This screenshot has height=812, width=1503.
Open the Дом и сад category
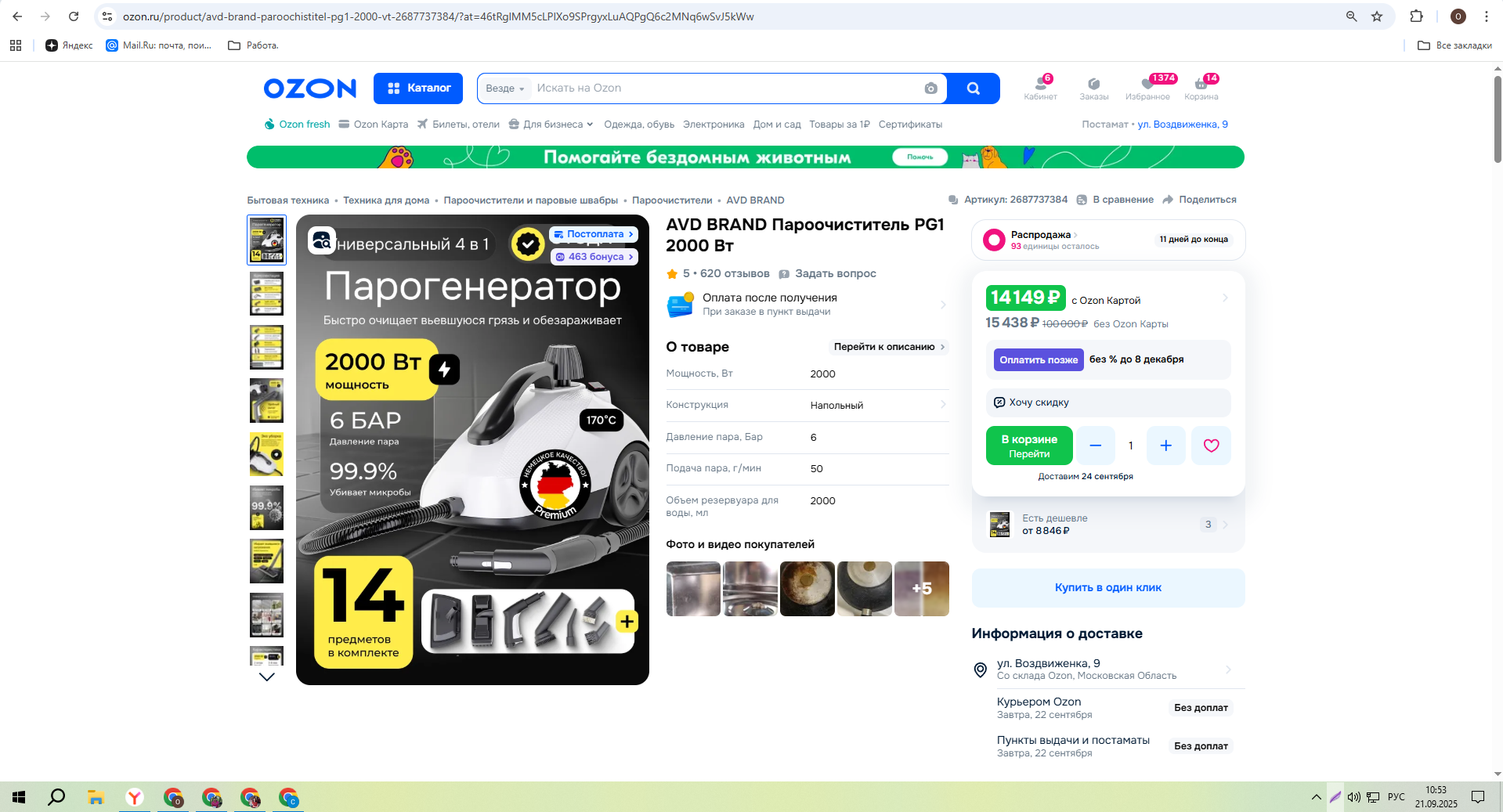tap(777, 125)
